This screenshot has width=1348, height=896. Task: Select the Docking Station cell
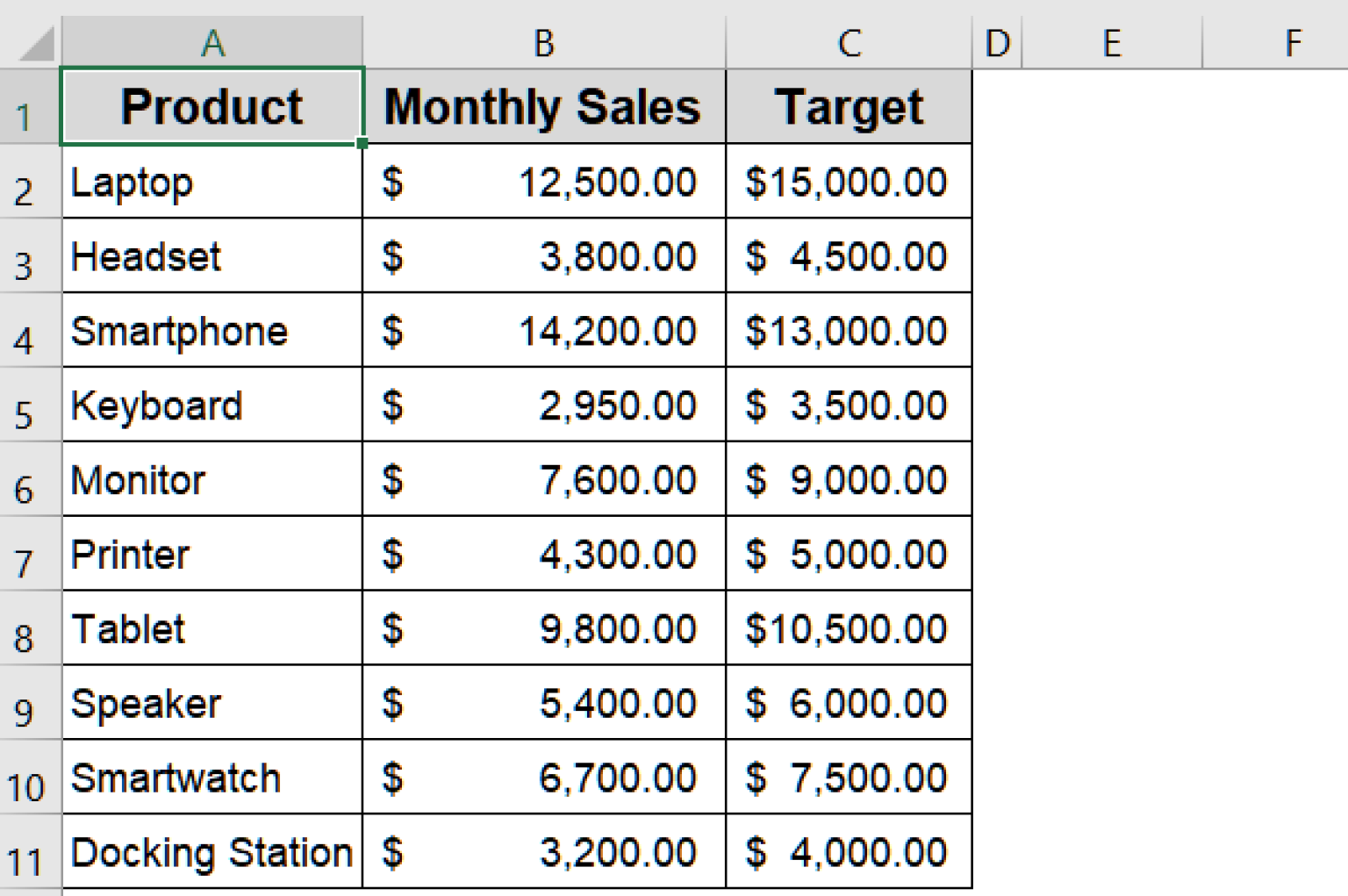(x=211, y=851)
